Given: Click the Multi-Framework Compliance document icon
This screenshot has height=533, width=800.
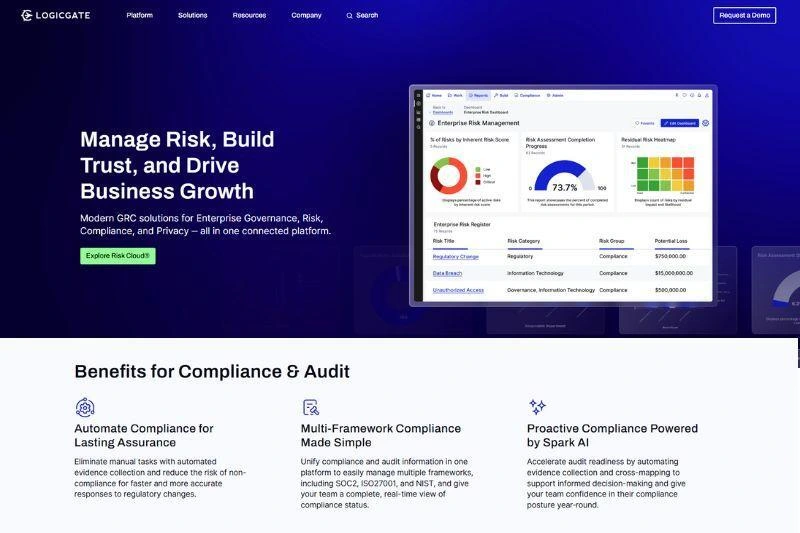Looking at the screenshot, I should click(311, 407).
